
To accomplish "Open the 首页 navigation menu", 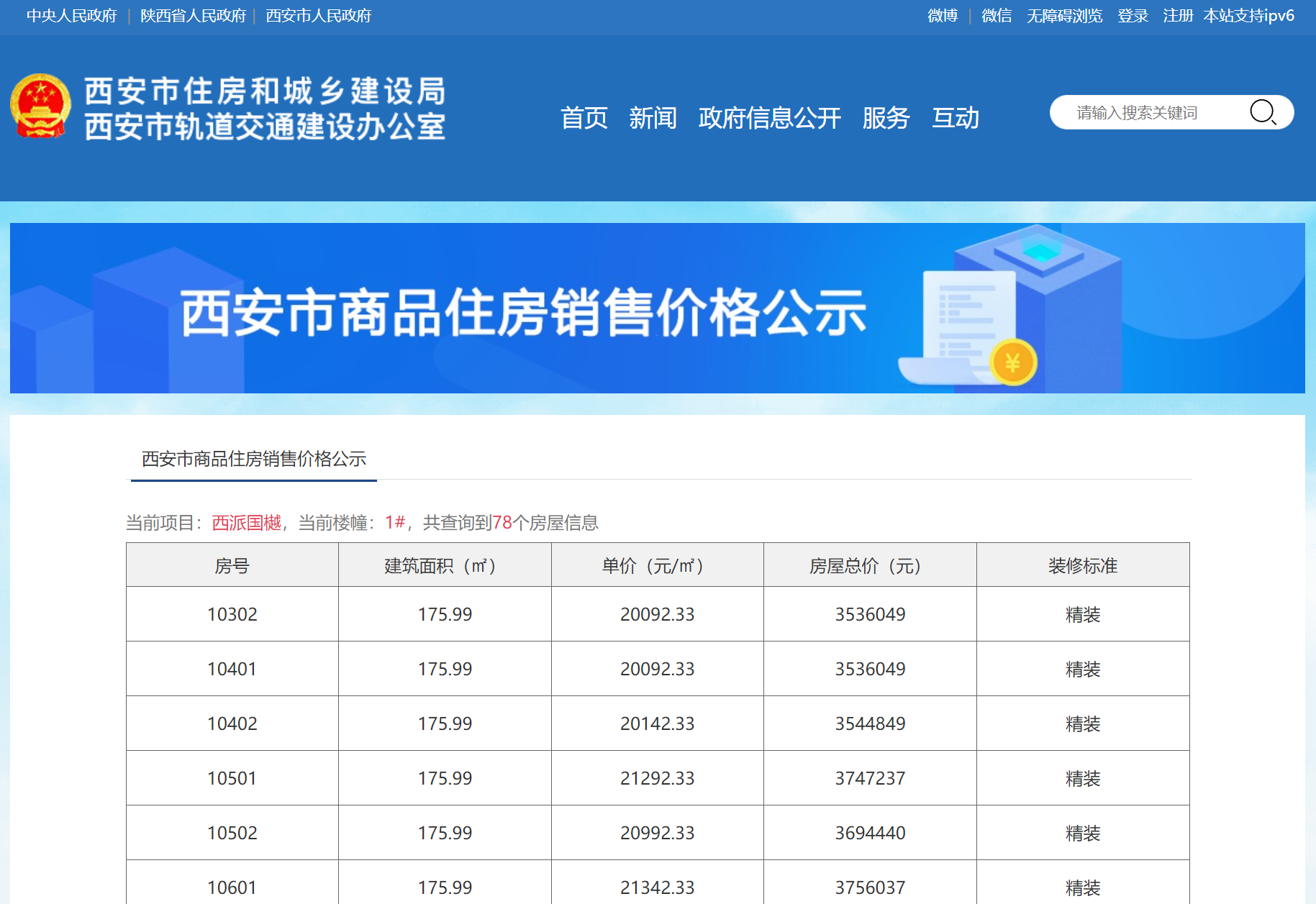I will 584,118.
